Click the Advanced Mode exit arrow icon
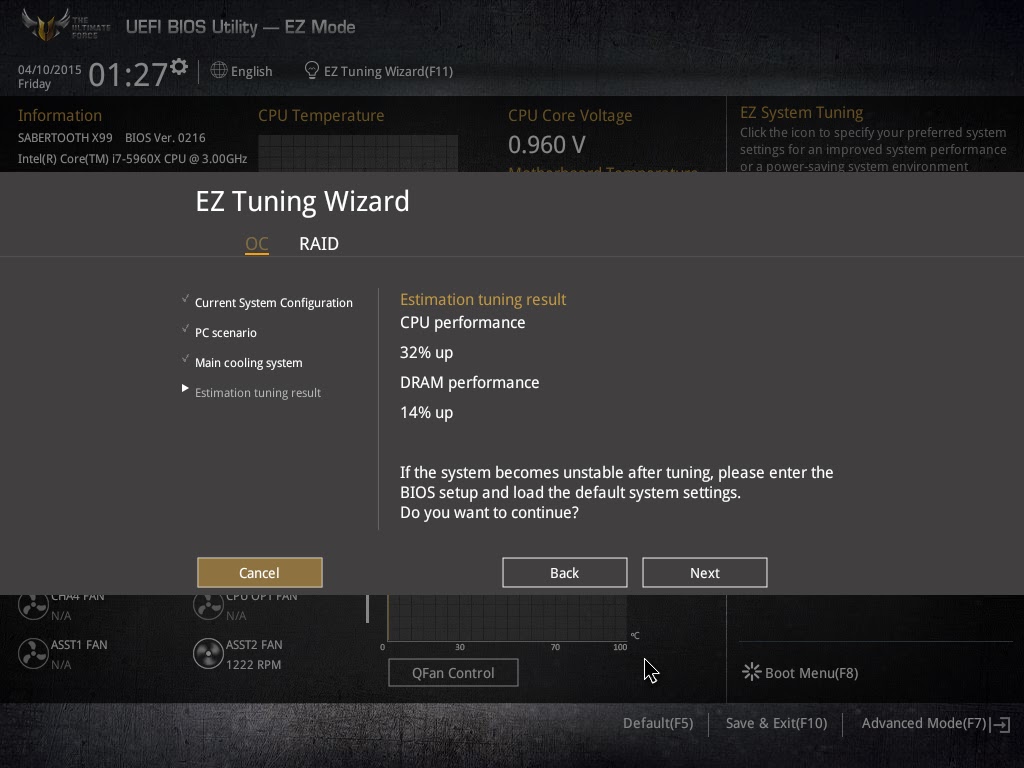1024x768 pixels. 1001,724
